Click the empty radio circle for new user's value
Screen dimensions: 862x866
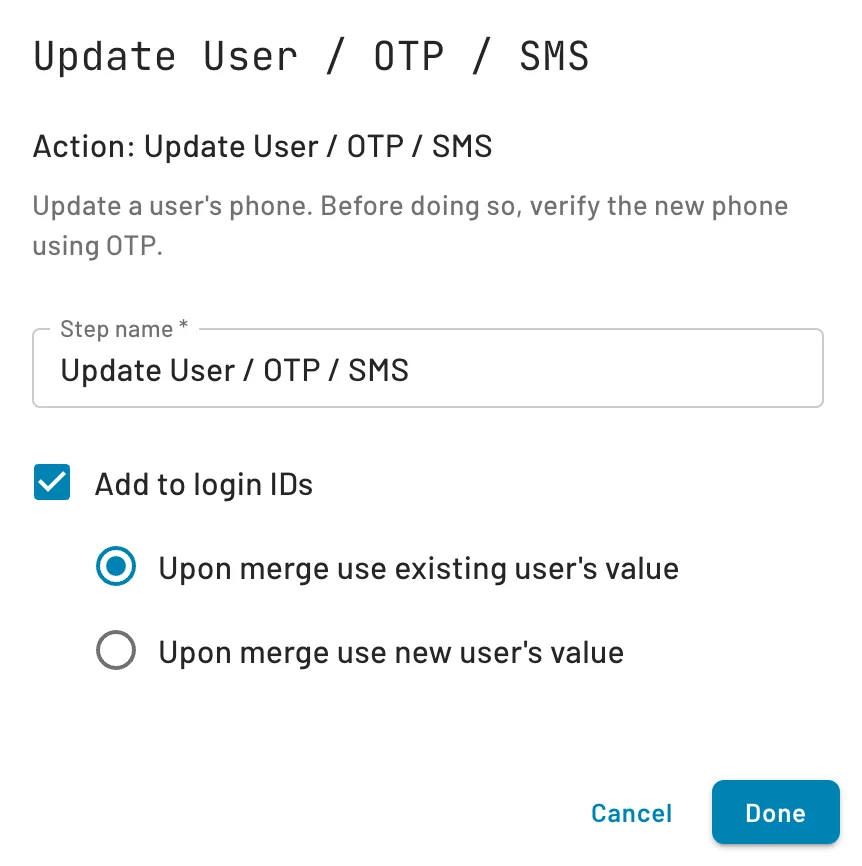pyautogui.click(x=116, y=652)
